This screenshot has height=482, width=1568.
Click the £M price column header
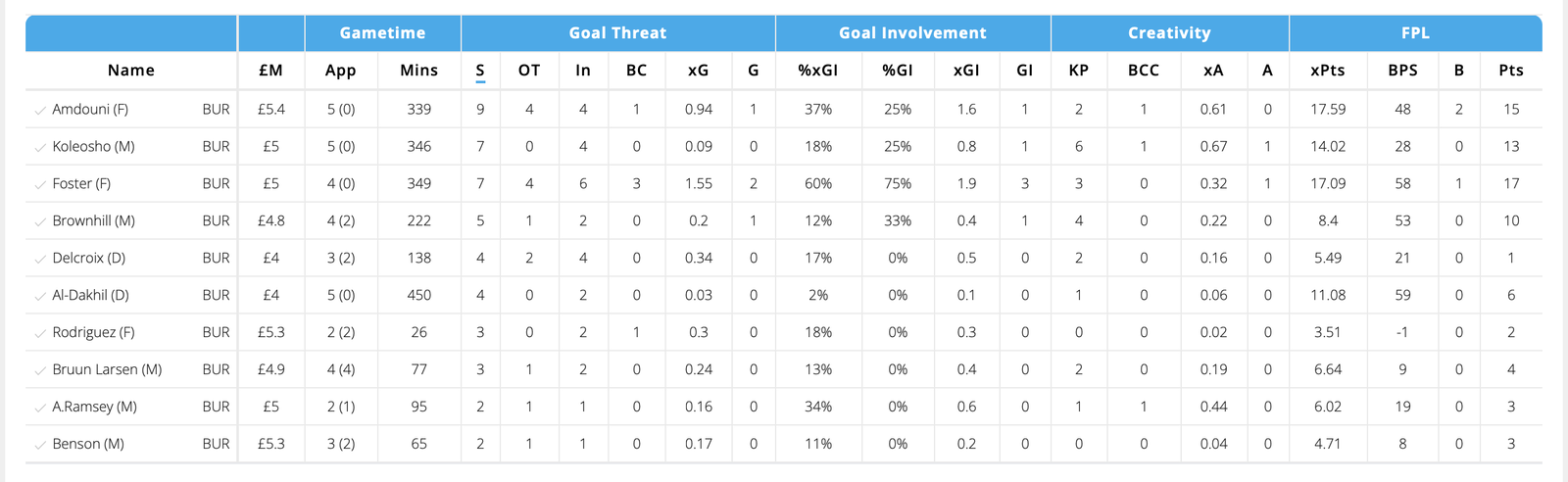[x=270, y=71]
